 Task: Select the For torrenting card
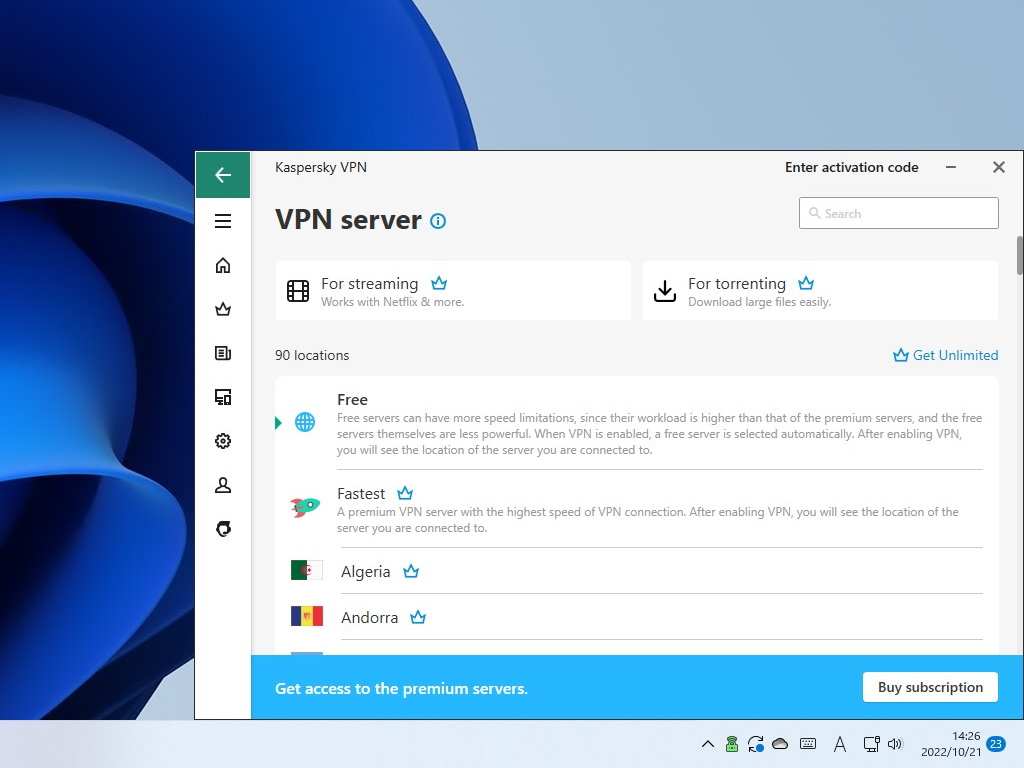(820, 291)
